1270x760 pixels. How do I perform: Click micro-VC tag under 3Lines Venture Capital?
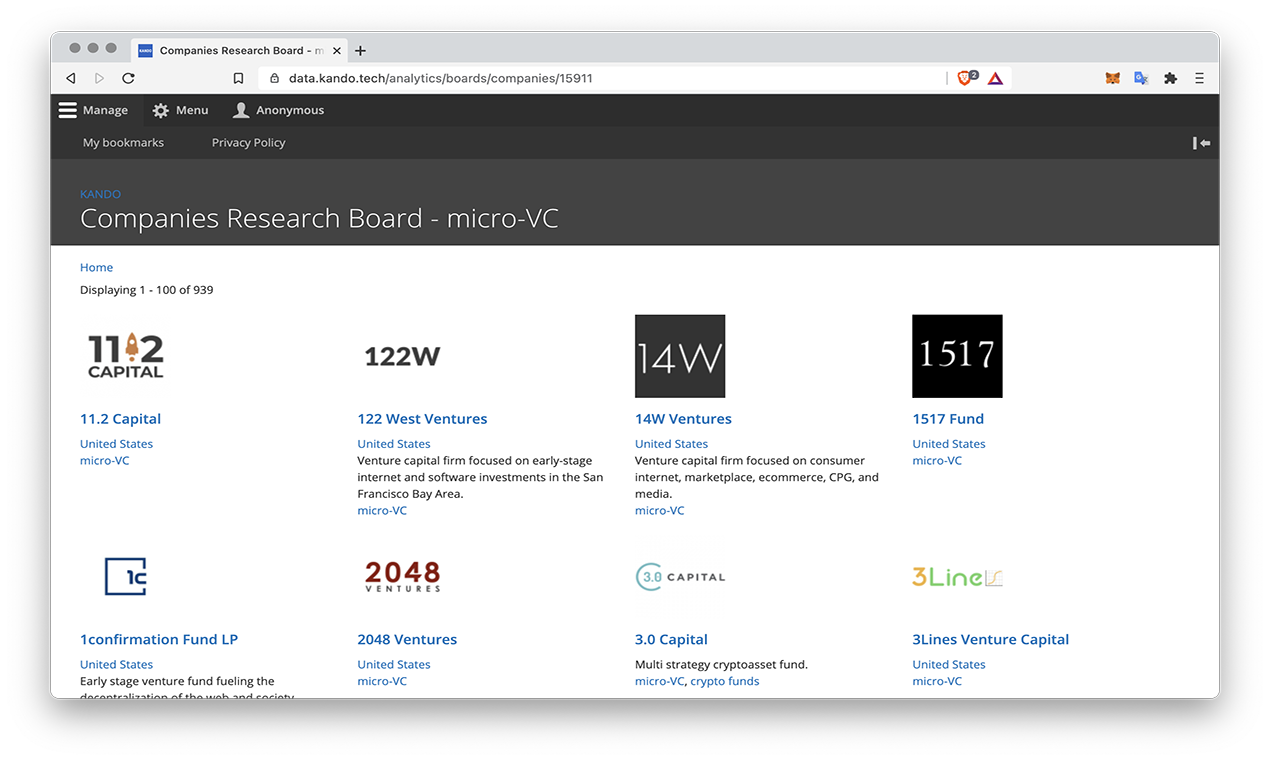point(937,682)
